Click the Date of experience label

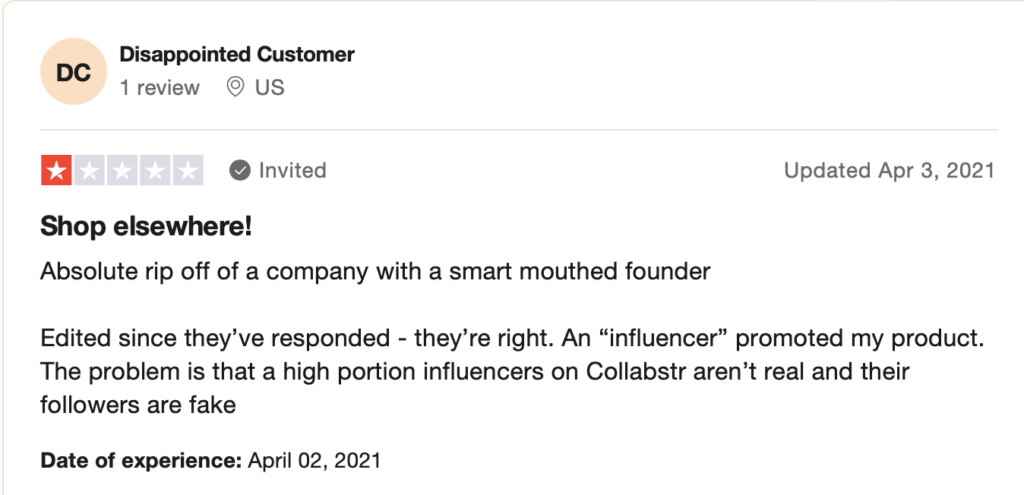141,461
